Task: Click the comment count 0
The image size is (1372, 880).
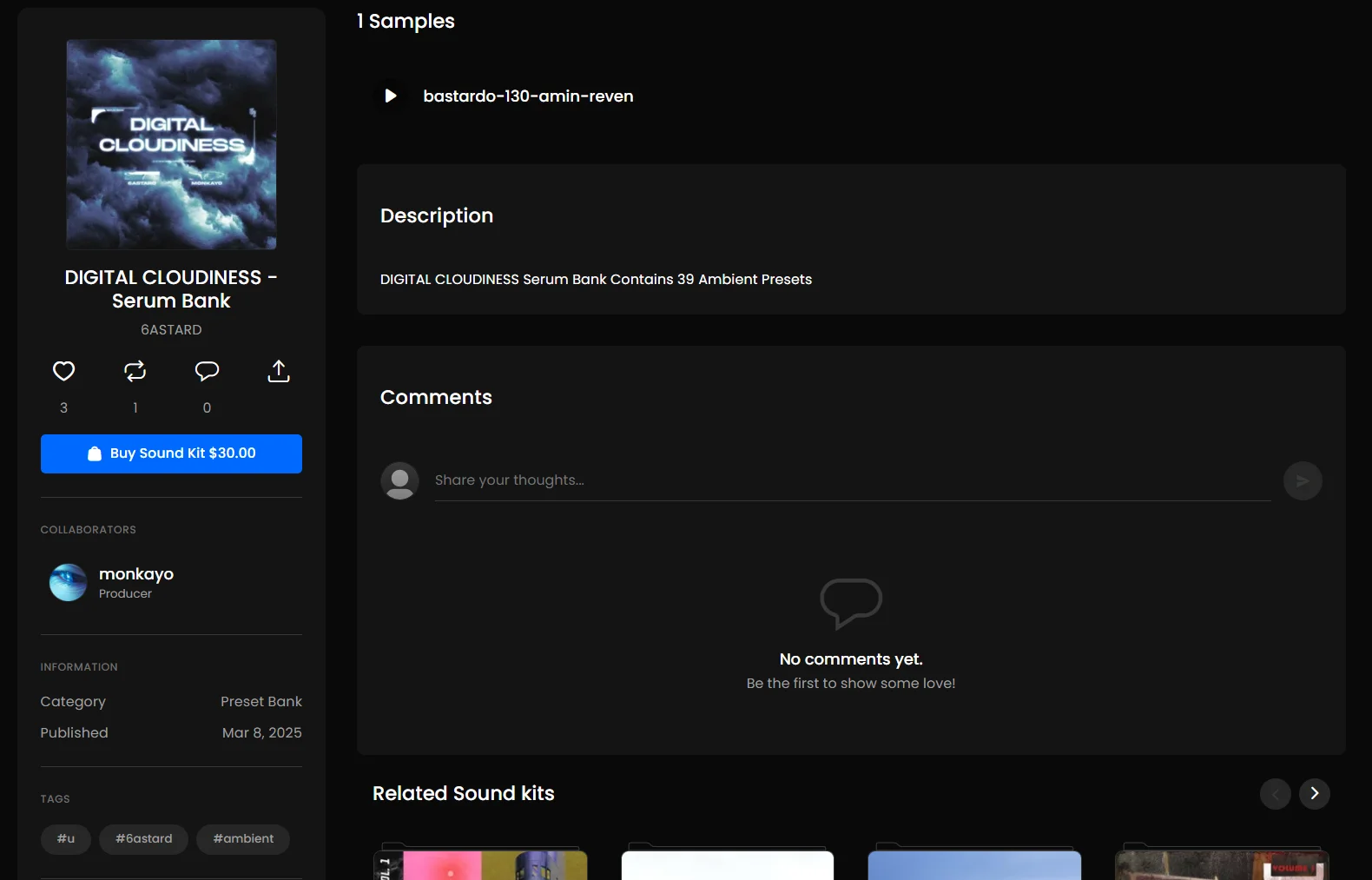Action: 207,408
